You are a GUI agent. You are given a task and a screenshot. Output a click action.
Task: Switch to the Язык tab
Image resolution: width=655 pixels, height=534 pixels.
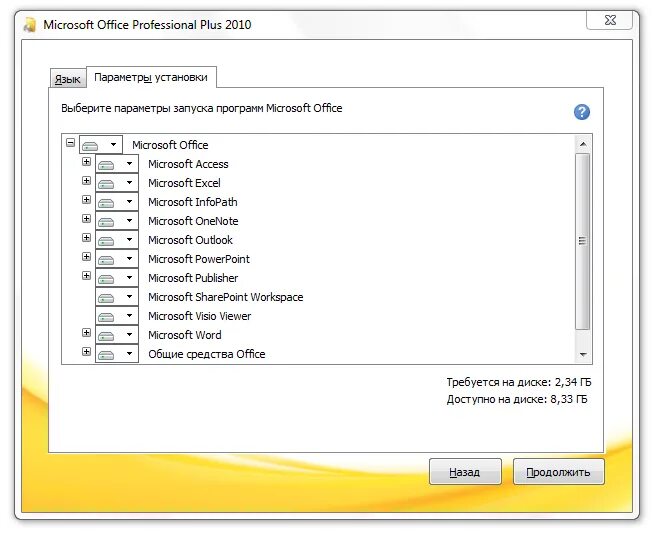pos(68,79)
